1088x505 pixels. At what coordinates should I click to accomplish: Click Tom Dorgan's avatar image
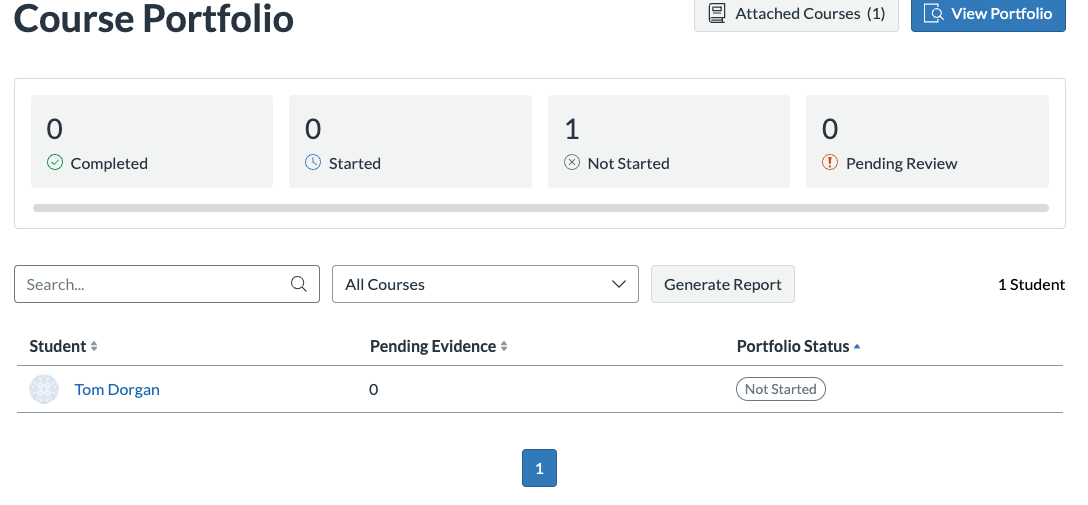(45, 390)
